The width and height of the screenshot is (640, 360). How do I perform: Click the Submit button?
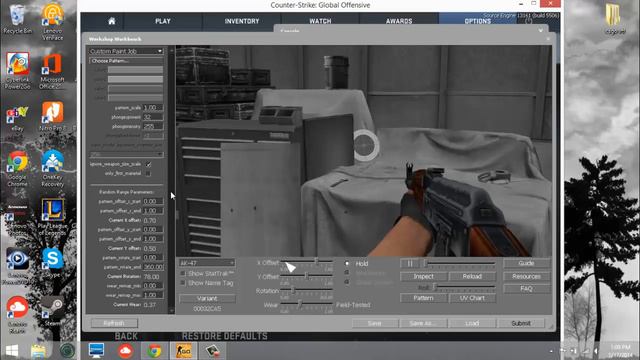[x=521, y=323]
